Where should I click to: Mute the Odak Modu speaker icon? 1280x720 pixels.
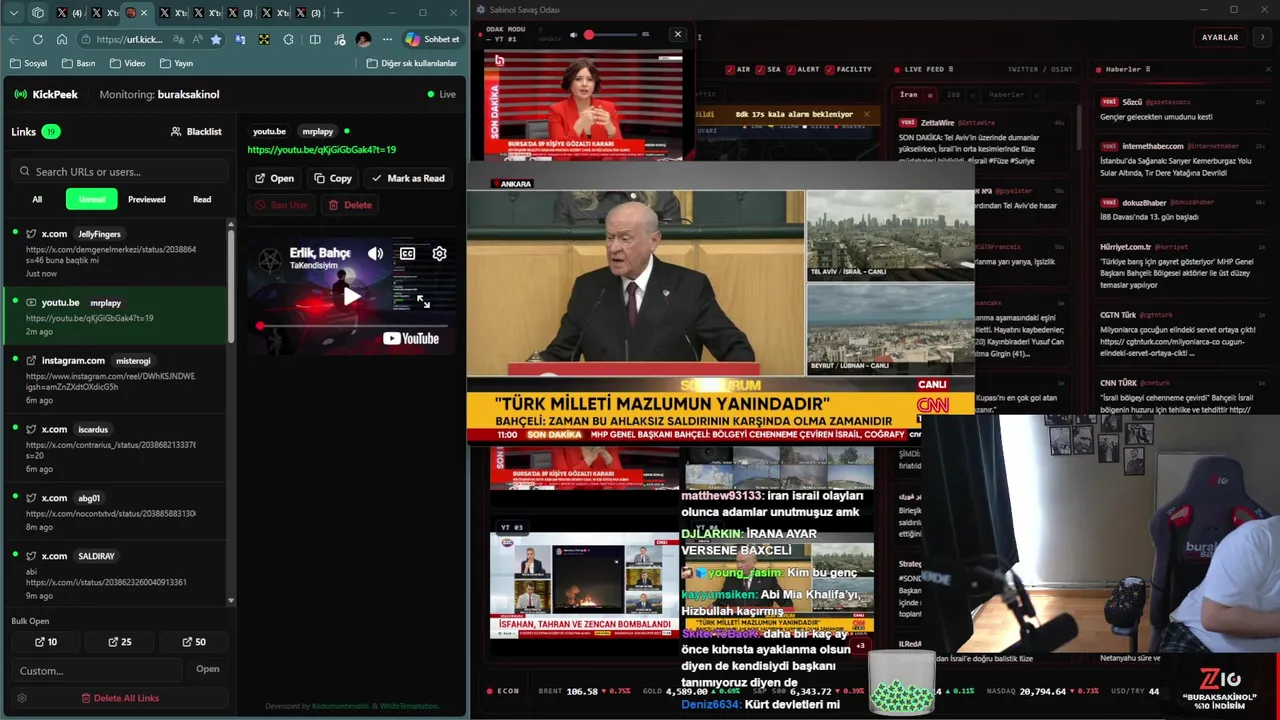pyautogui.click(x=574, y=35)
